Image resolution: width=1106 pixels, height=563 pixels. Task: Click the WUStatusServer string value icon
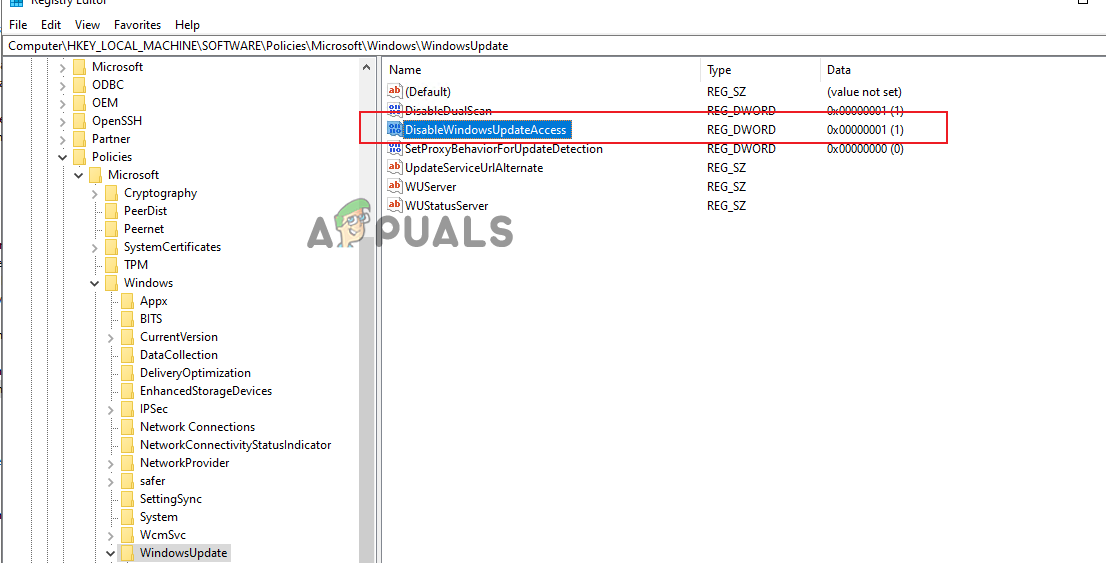coord(394,206)
